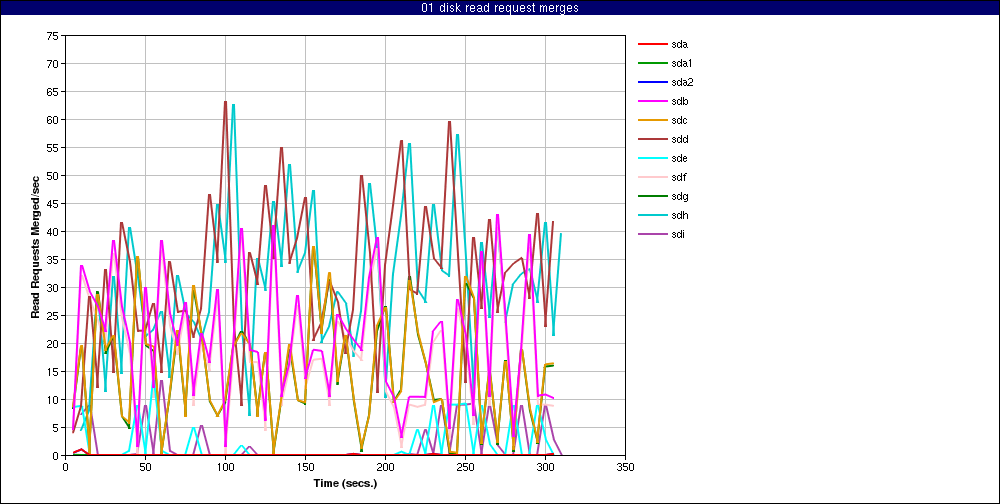Click the chart title '01 disk read request merges'
This screenshot has height=504, width=1000.
click(500, 8)
